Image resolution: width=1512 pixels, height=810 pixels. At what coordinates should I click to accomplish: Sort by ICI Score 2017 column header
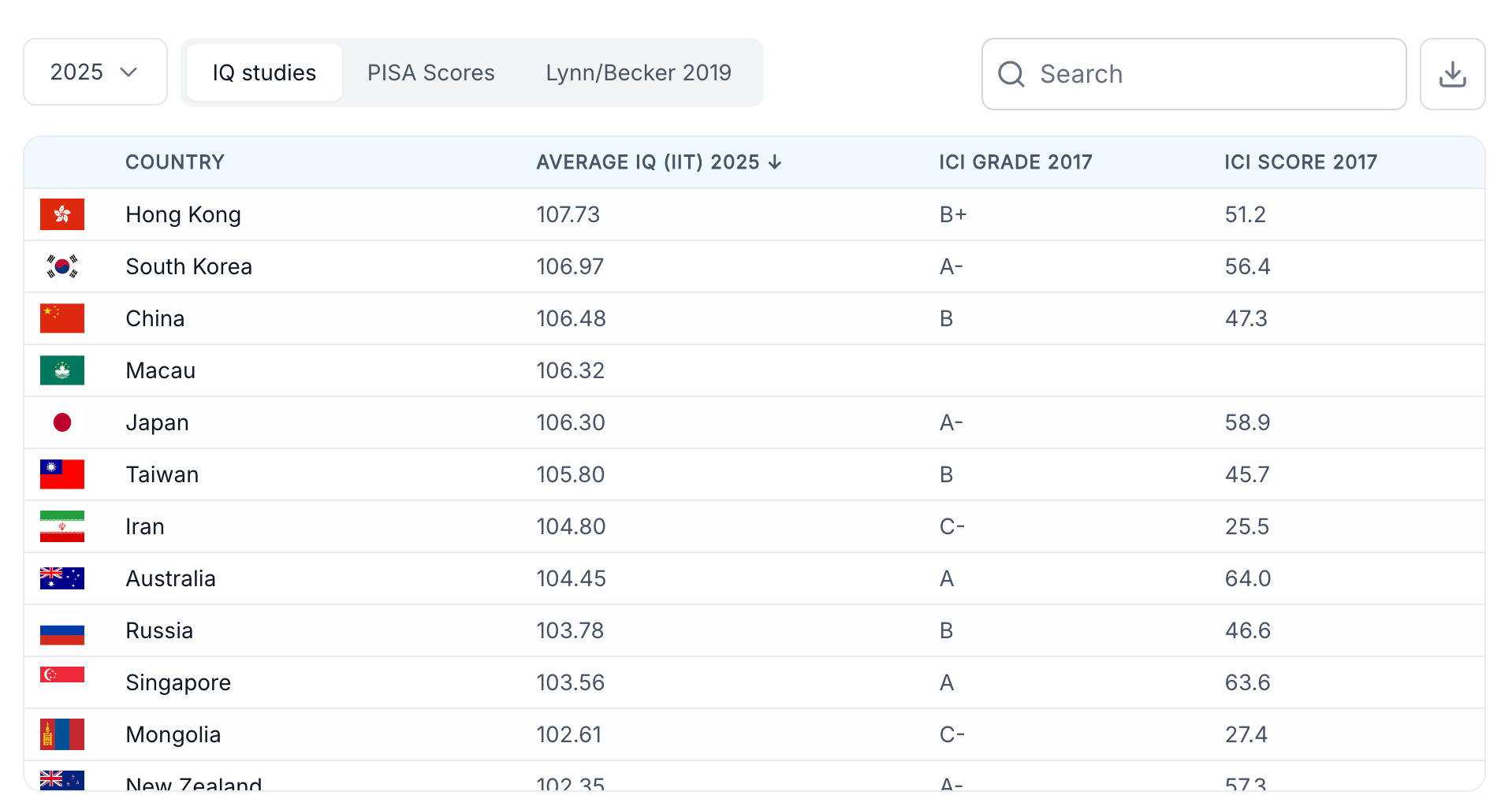1300,162
